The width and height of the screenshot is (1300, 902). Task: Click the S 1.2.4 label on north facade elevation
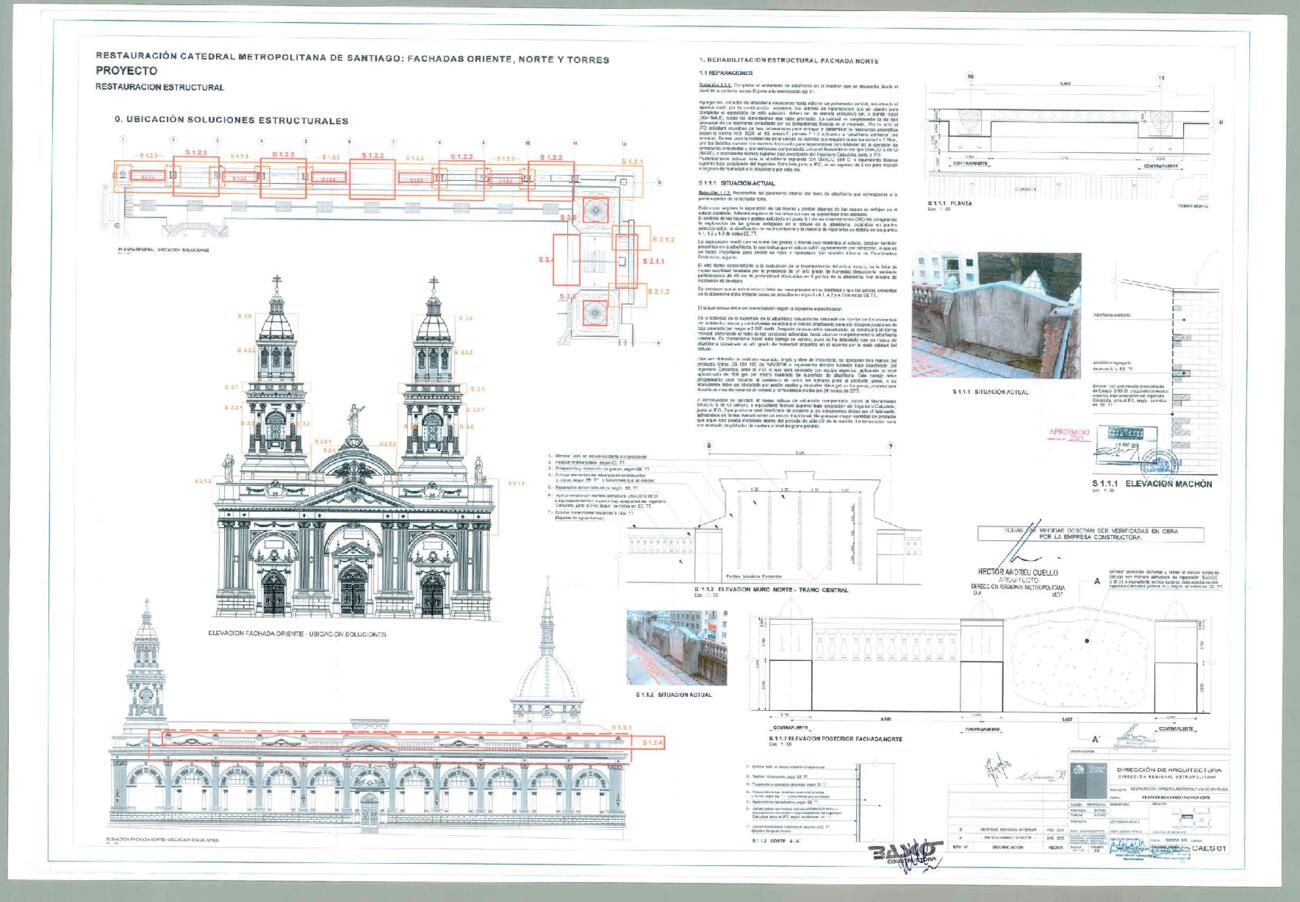(652, 742)
